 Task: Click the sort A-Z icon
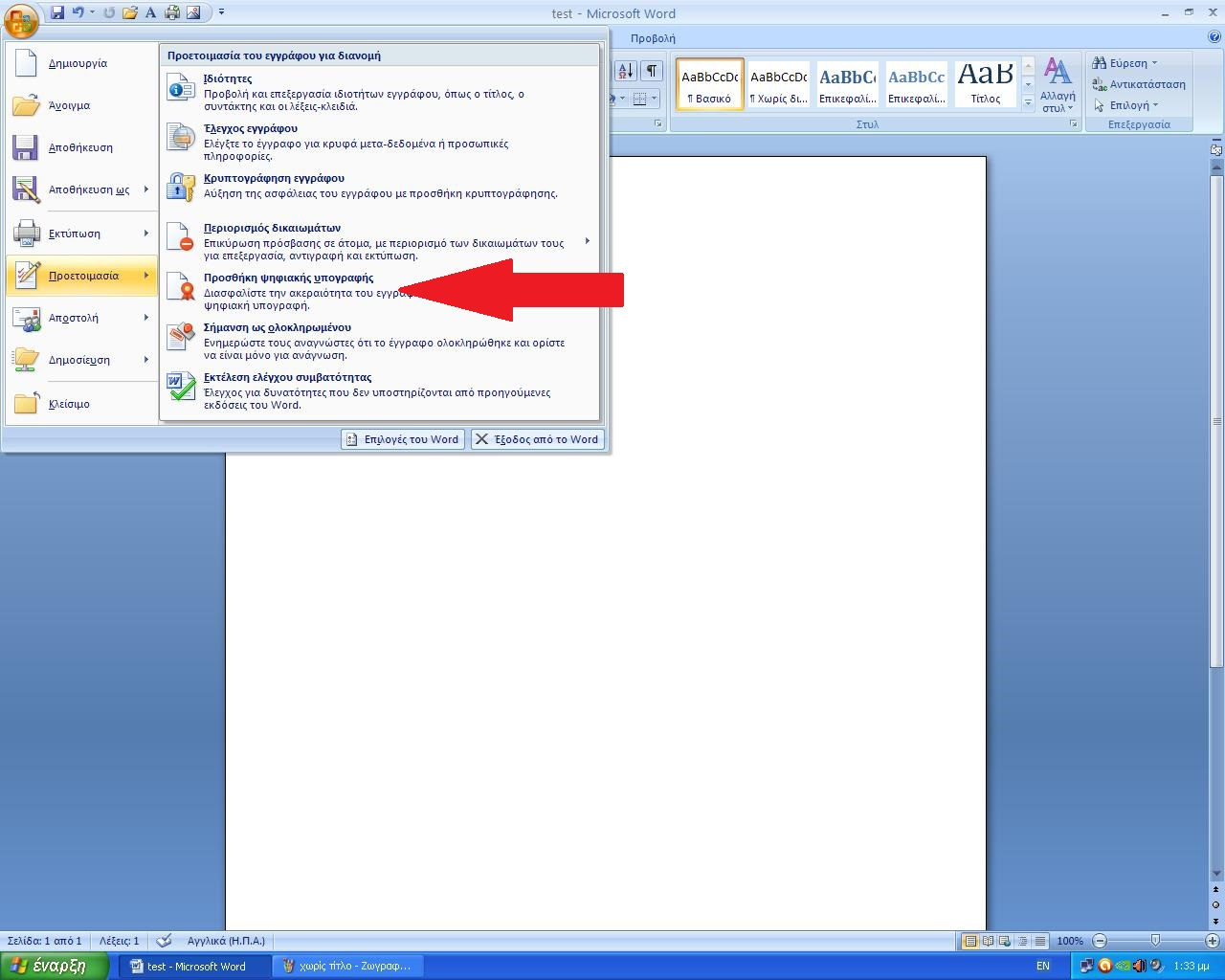tap(625, 71)
